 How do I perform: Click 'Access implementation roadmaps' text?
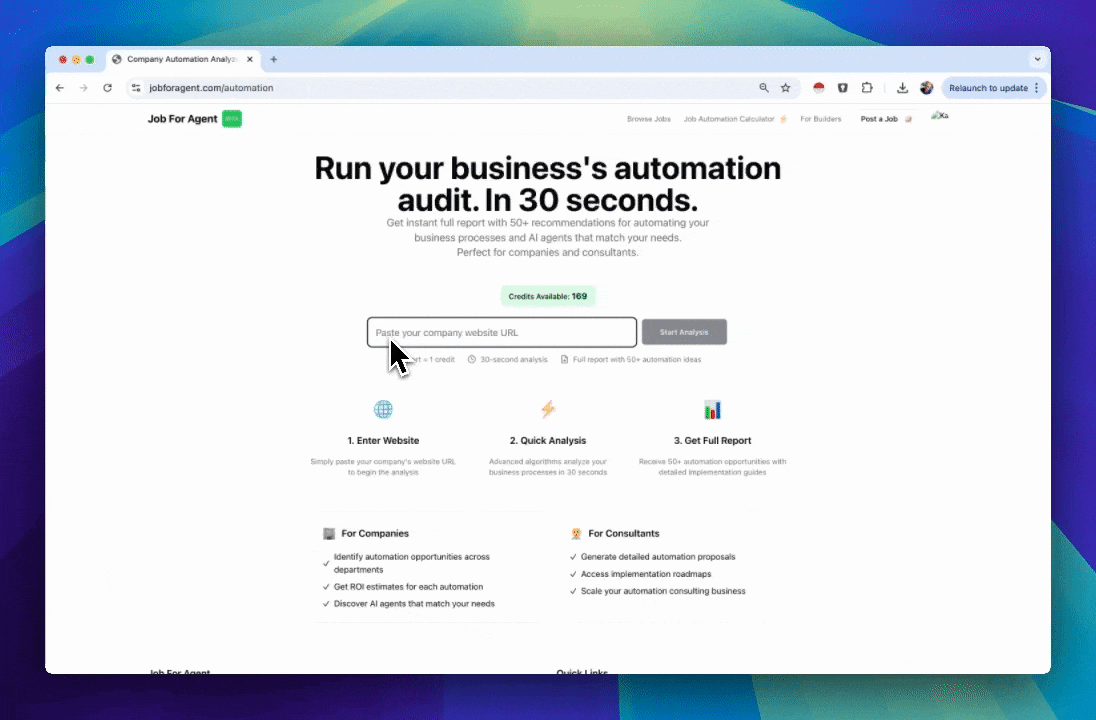[646, 574]
